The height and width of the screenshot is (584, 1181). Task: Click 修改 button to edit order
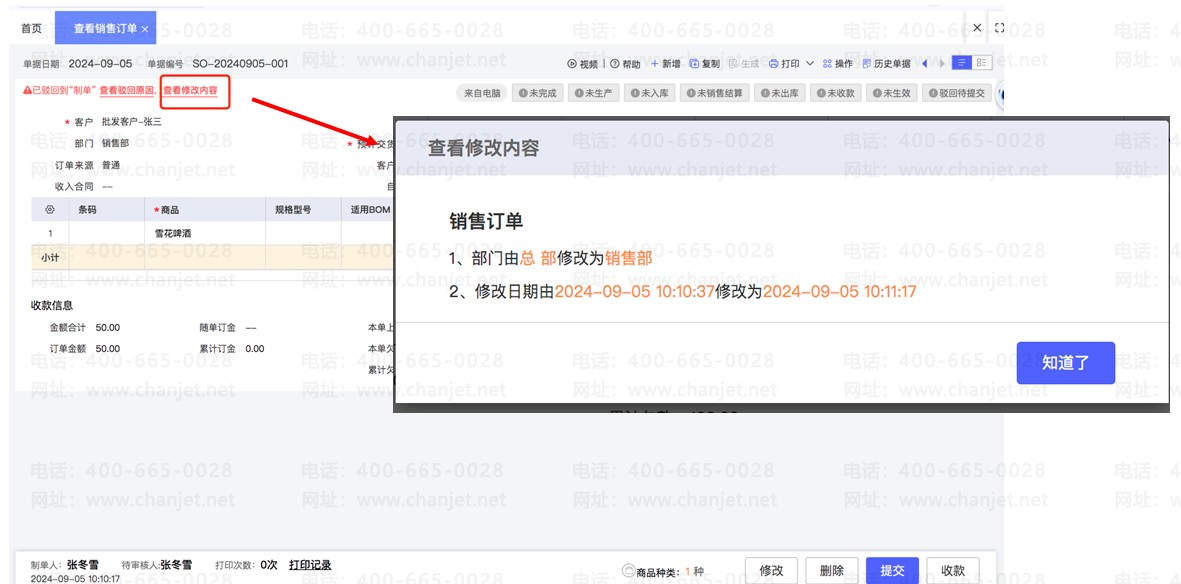tap(772, 570)
